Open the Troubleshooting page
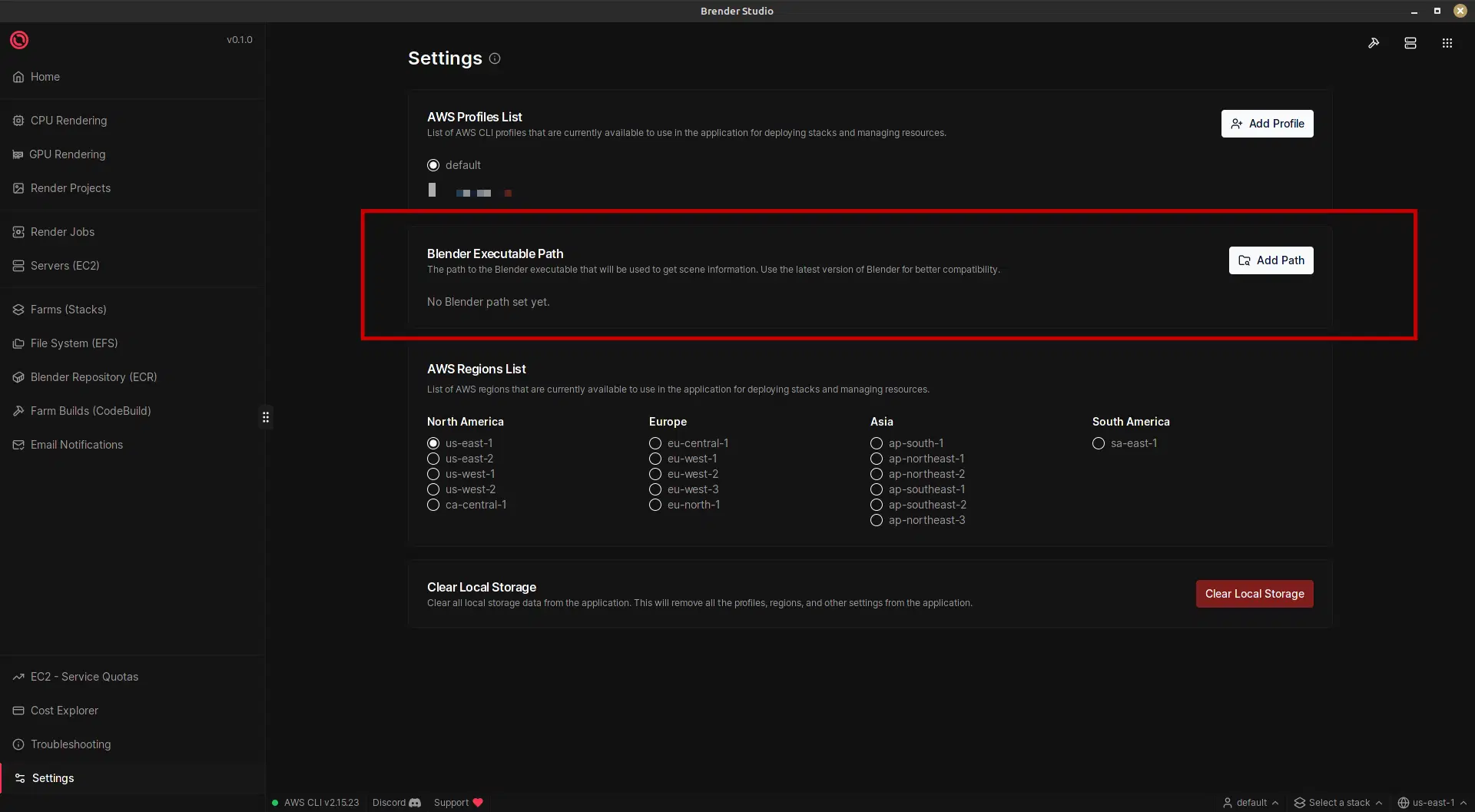1475x812 pixels. [x=70, y=744]
